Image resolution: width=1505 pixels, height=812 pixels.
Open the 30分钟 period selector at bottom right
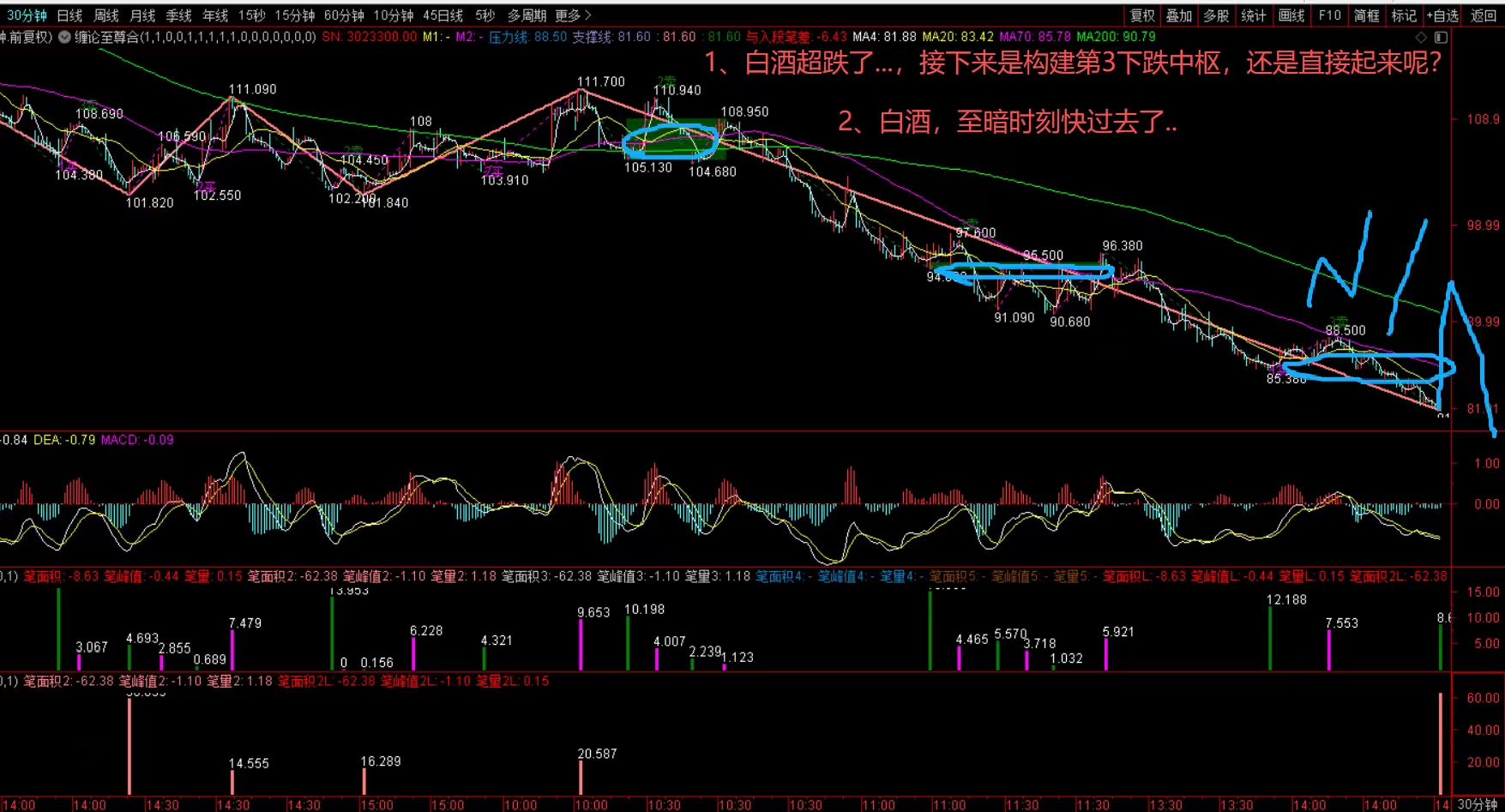[x=1478, y=804]
